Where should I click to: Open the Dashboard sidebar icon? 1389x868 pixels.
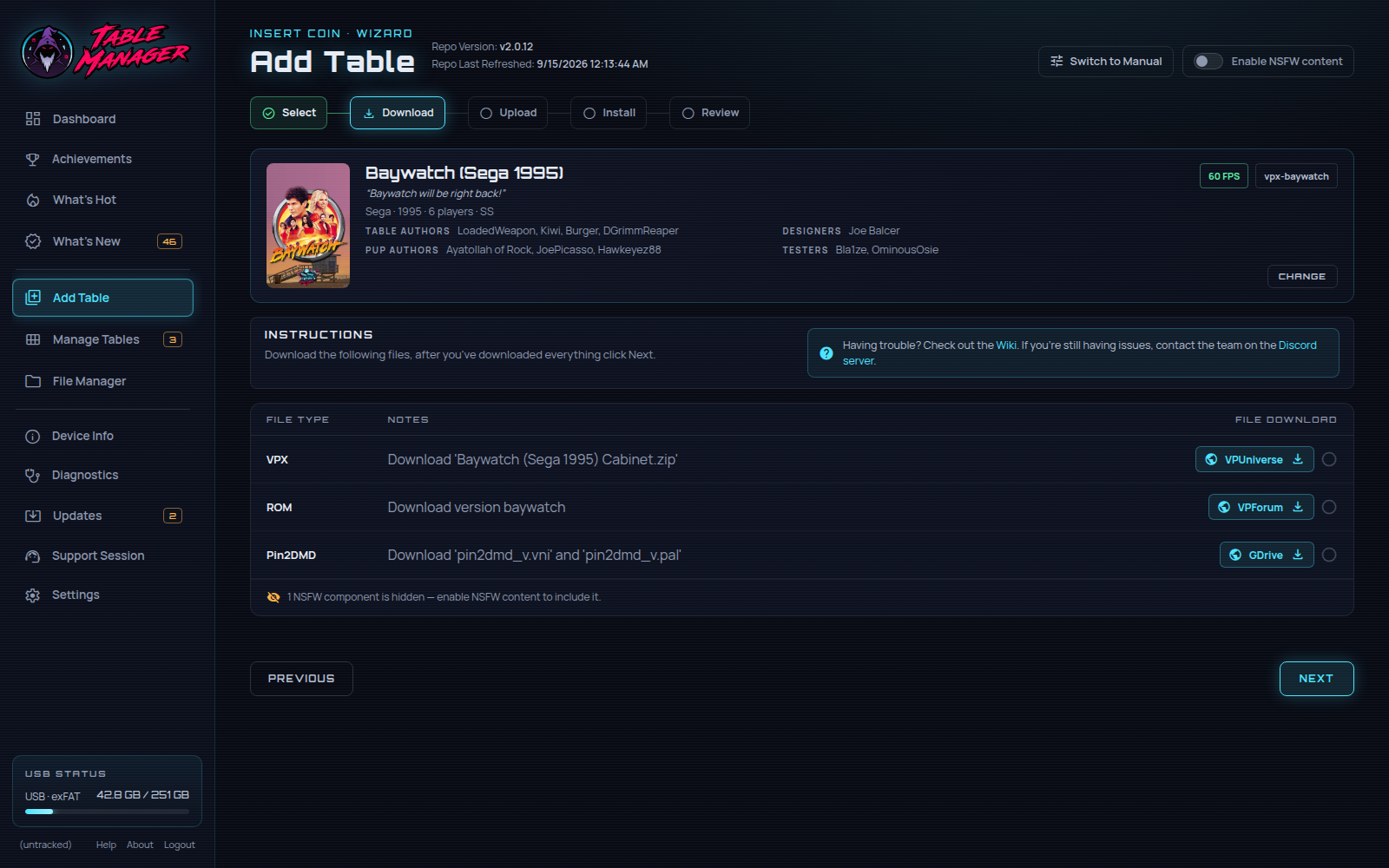pyautogui.click(x=33, y=119)
